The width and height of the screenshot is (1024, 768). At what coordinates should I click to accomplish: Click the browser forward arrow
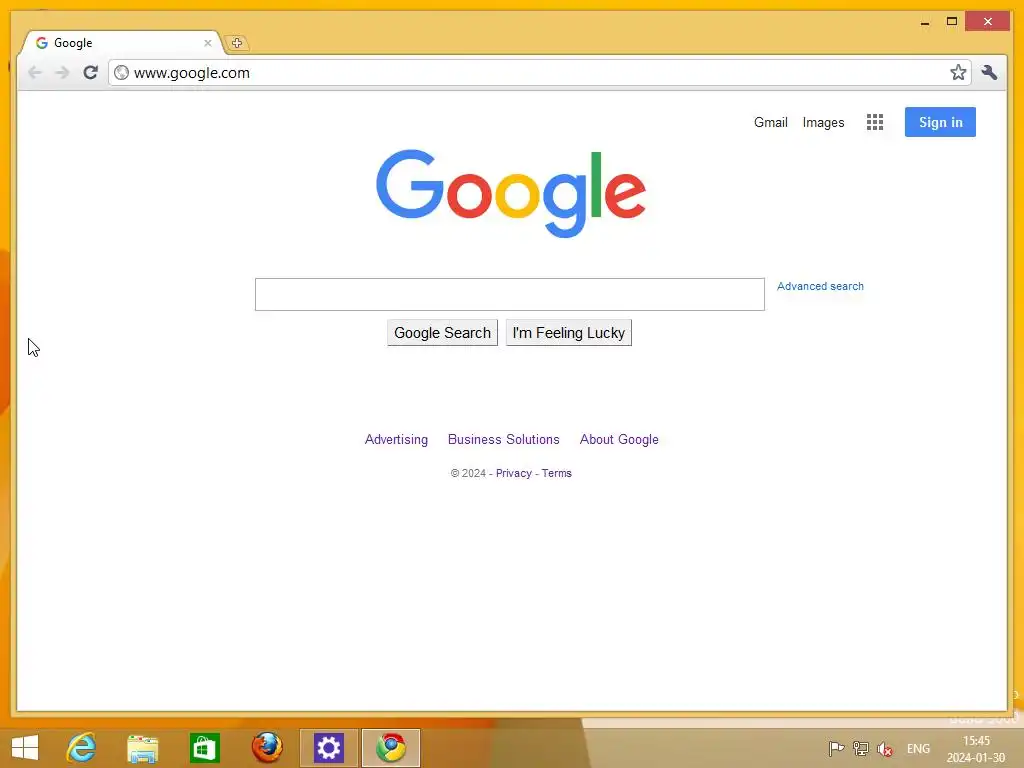(63, 72)
